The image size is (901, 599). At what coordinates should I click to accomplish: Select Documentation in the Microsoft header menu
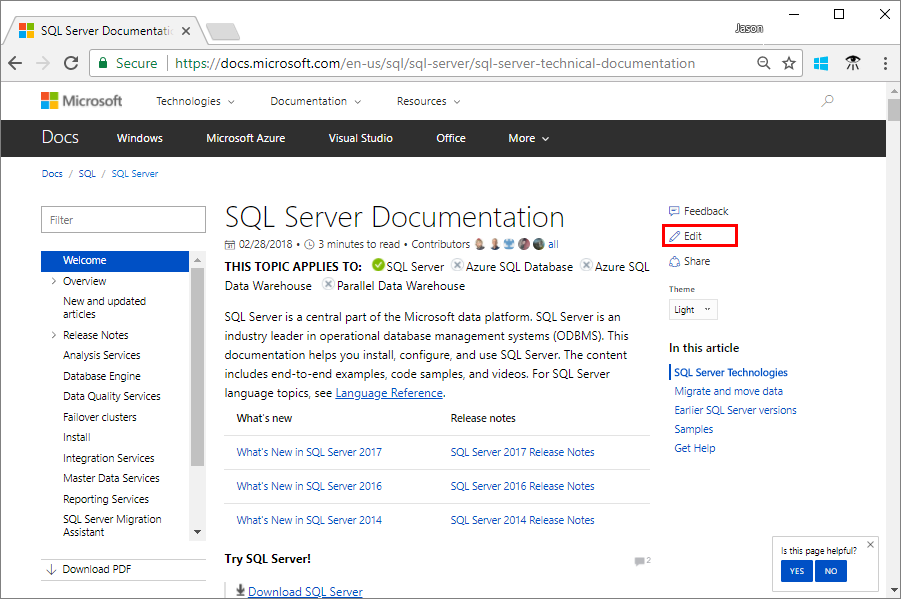click(310, 100)
